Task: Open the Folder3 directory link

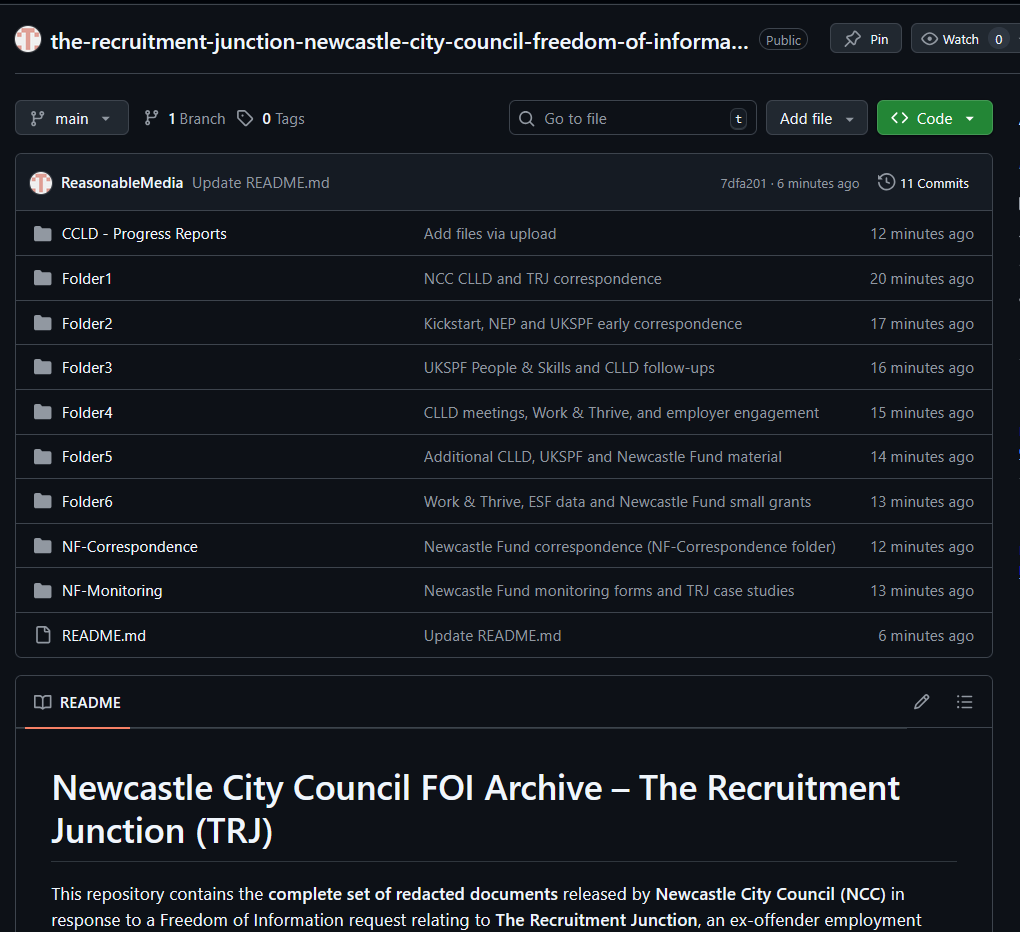Action: (87, 367)
